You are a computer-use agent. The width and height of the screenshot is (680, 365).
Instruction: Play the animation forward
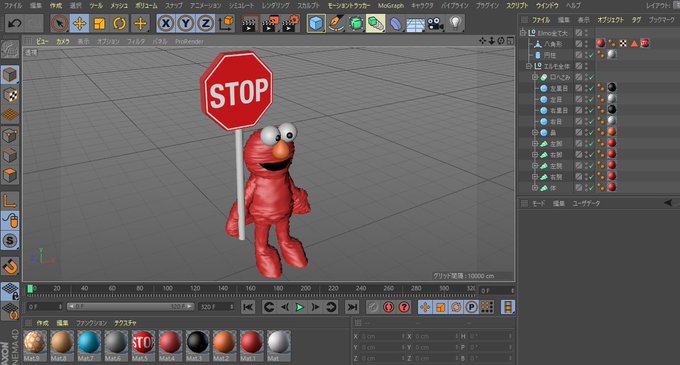[300, 307]
